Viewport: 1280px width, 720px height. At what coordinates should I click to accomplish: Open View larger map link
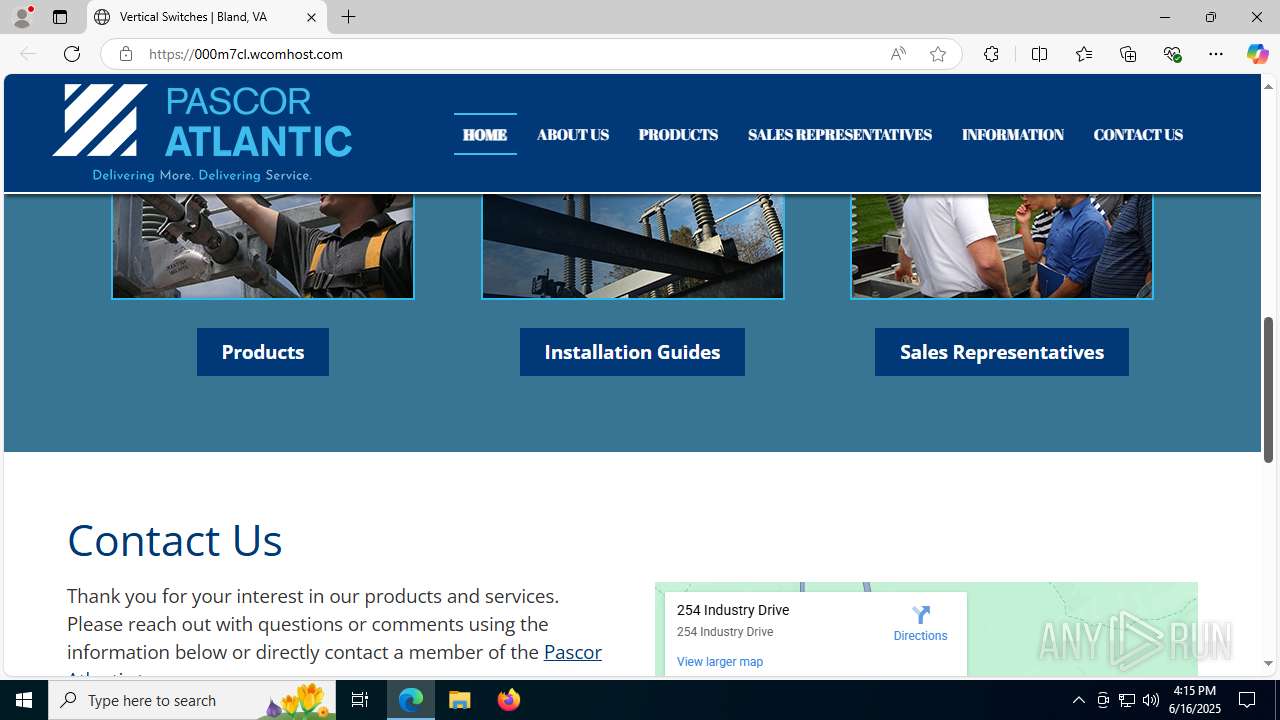tap(720, 662)
